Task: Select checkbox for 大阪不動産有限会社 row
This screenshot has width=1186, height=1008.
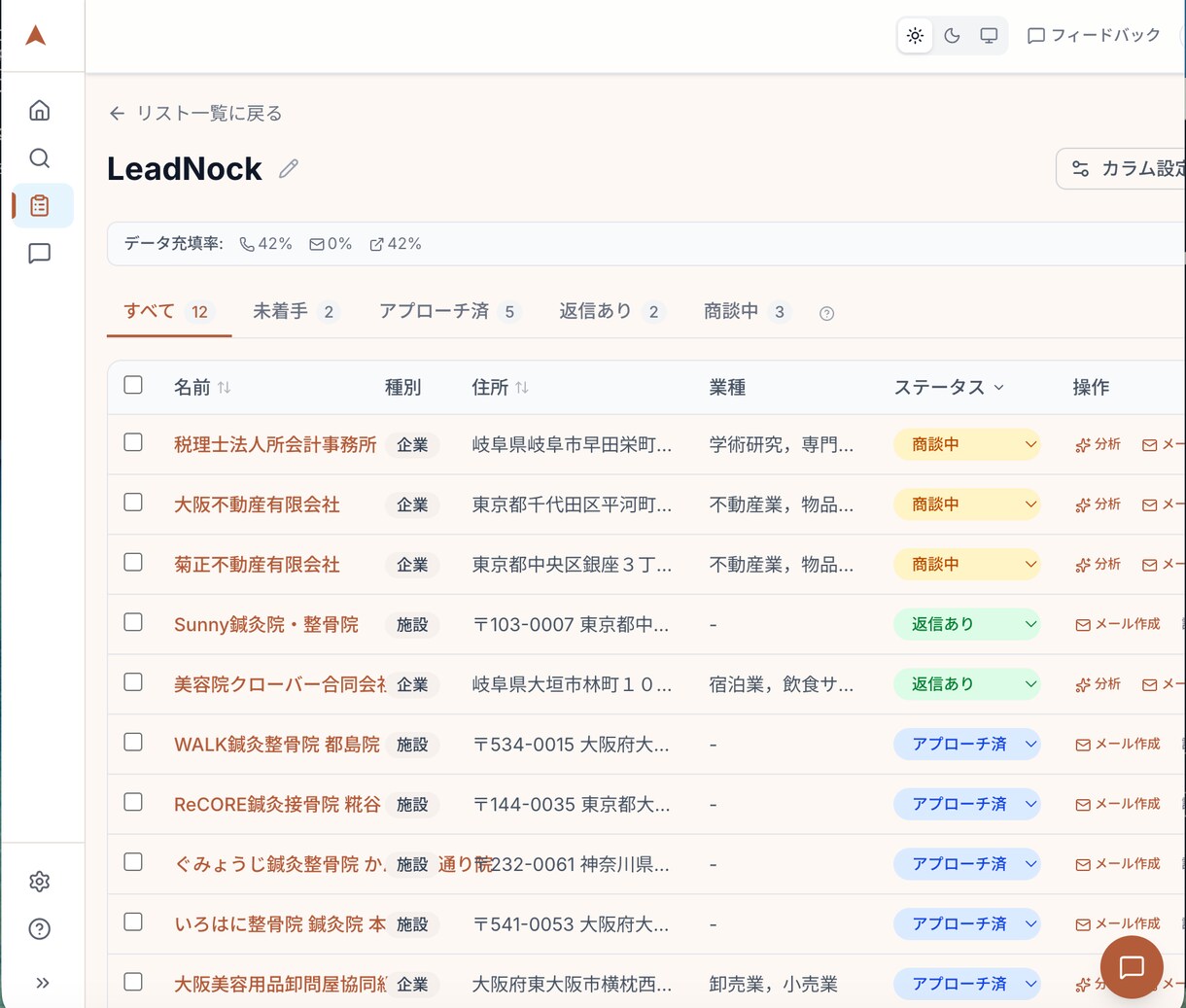Action: click(x=133, y=503)
